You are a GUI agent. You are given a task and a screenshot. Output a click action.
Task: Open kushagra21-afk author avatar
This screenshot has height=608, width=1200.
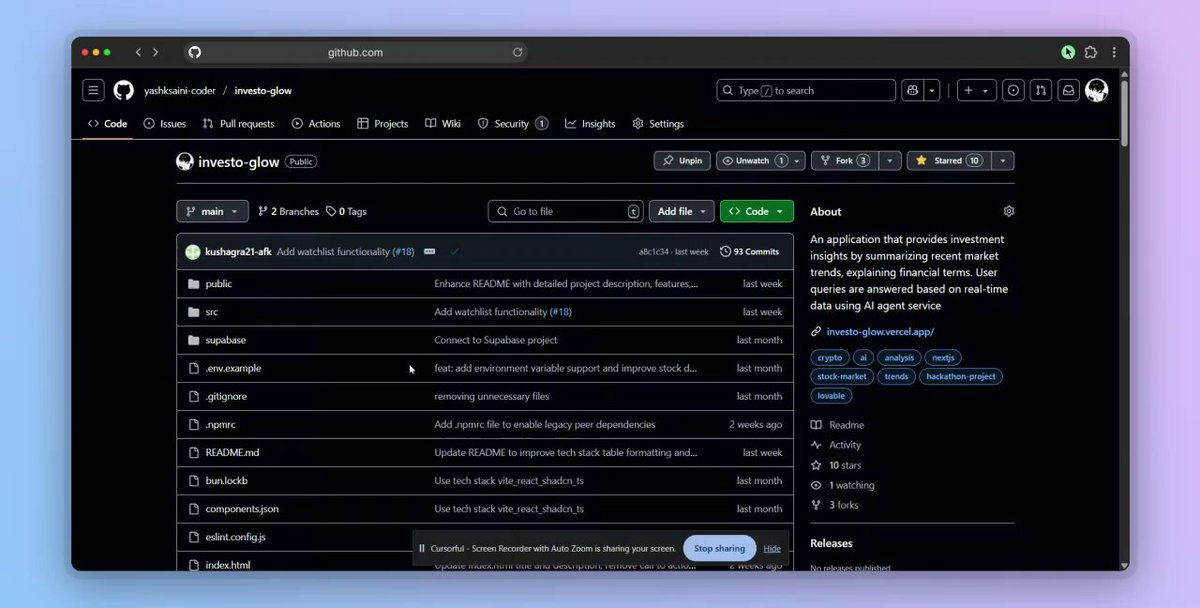click(193, 252)
